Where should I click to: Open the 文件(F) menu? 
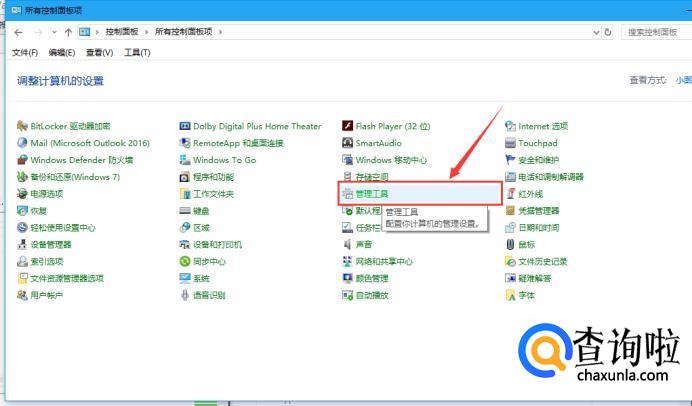(25, 53)
